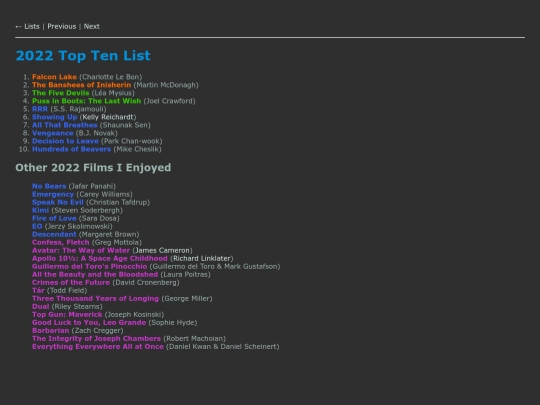Click The Banshees of Inisherin link
Viewport: 540px width, 405px height.
click(x=82, y=85)
